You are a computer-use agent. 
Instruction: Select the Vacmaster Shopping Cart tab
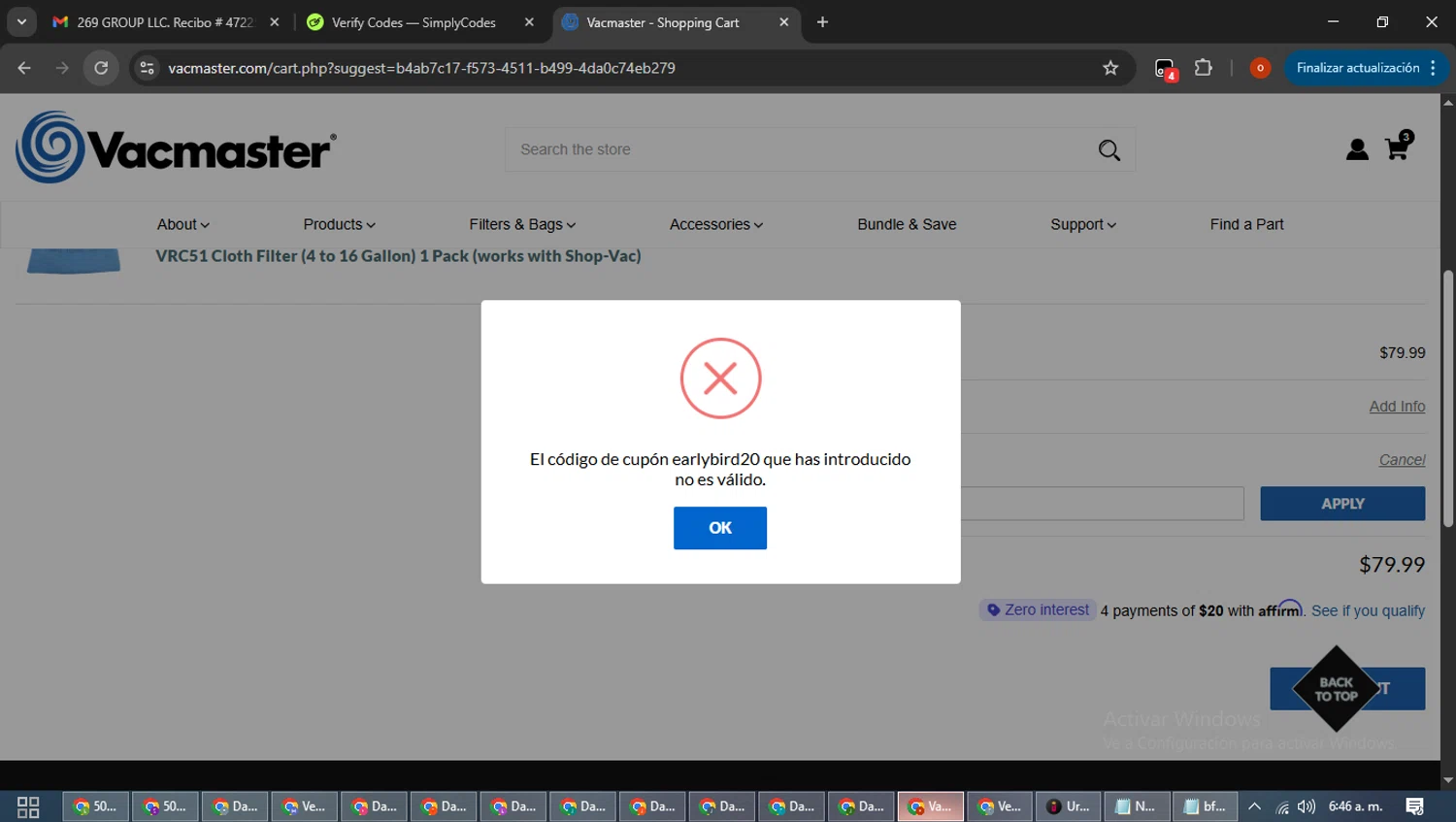[663, 22]
